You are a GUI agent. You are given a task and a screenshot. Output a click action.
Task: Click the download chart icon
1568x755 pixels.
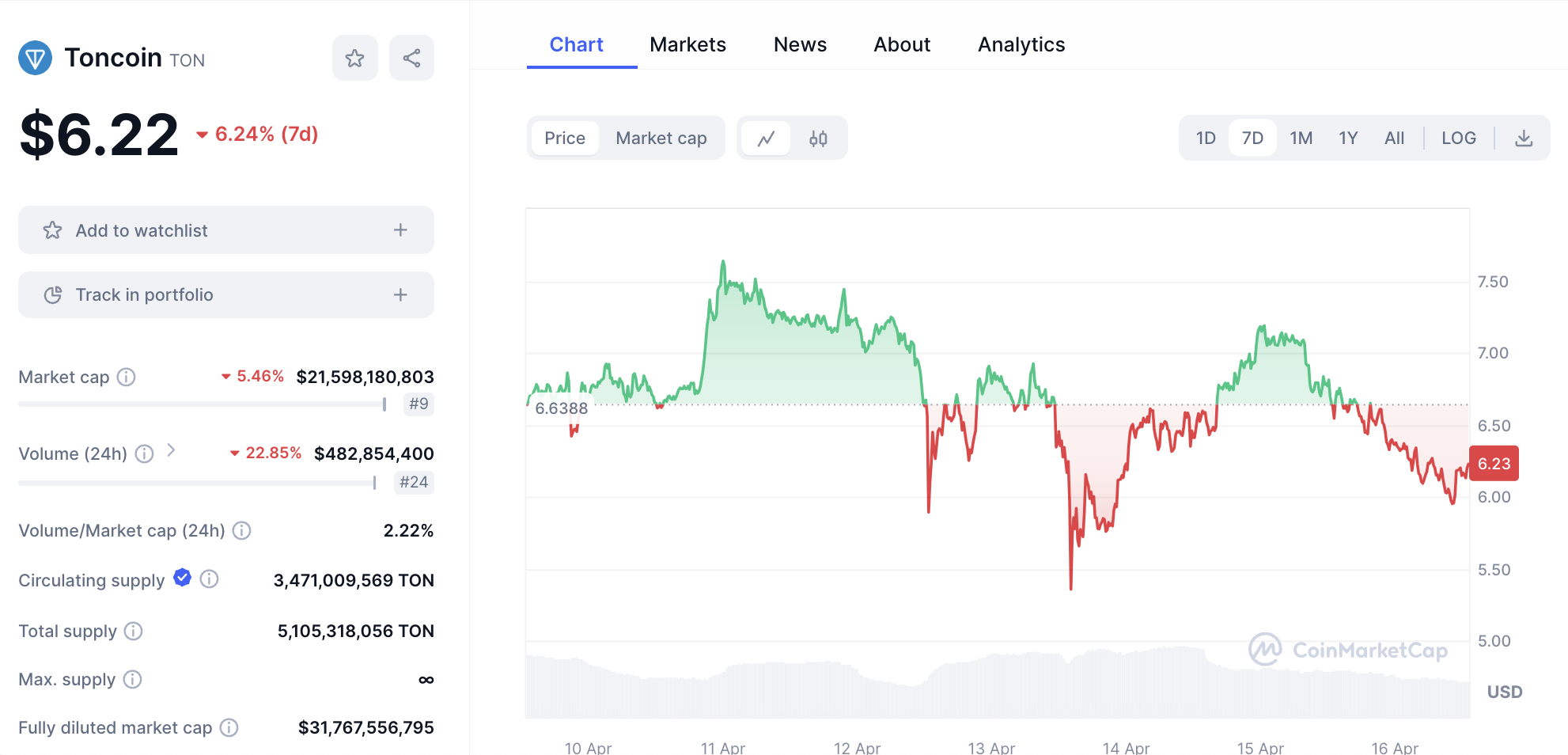(x=1524, y=138)
